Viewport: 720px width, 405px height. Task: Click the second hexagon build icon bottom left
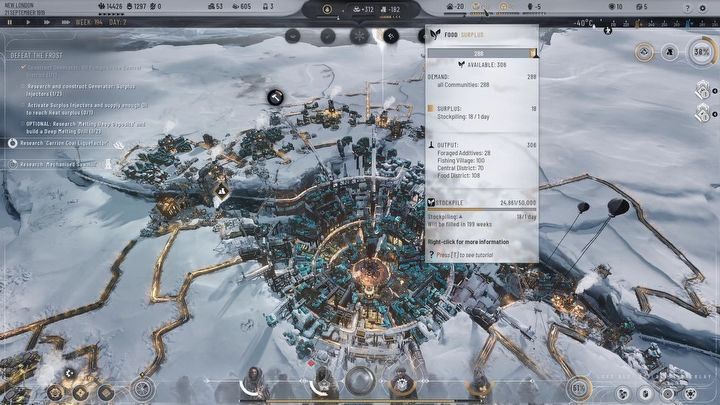click(x=81, y=393)
